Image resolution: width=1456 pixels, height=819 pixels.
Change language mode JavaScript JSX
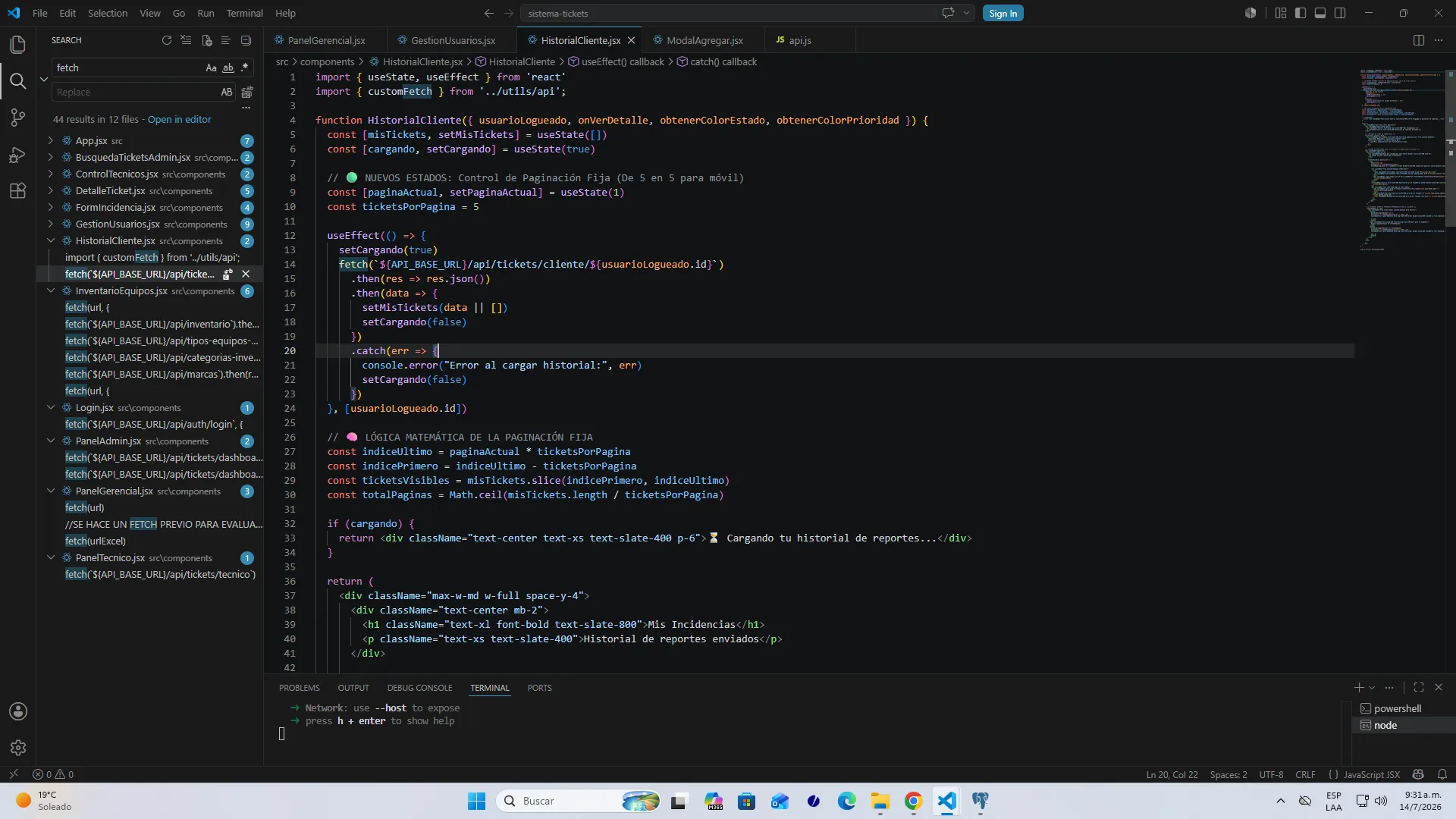tap(1371, 774)
